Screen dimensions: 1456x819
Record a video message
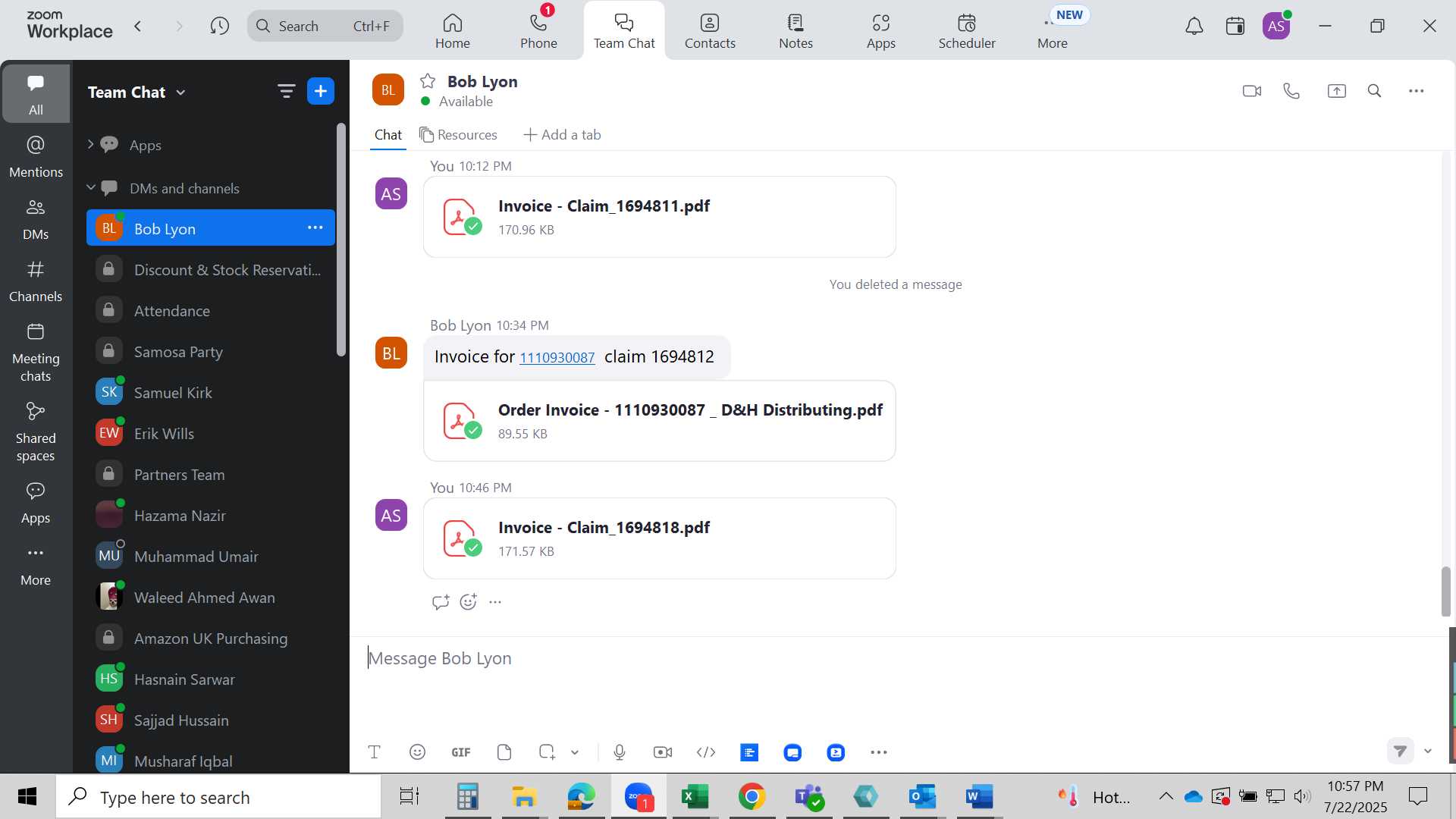coord(663,752)
